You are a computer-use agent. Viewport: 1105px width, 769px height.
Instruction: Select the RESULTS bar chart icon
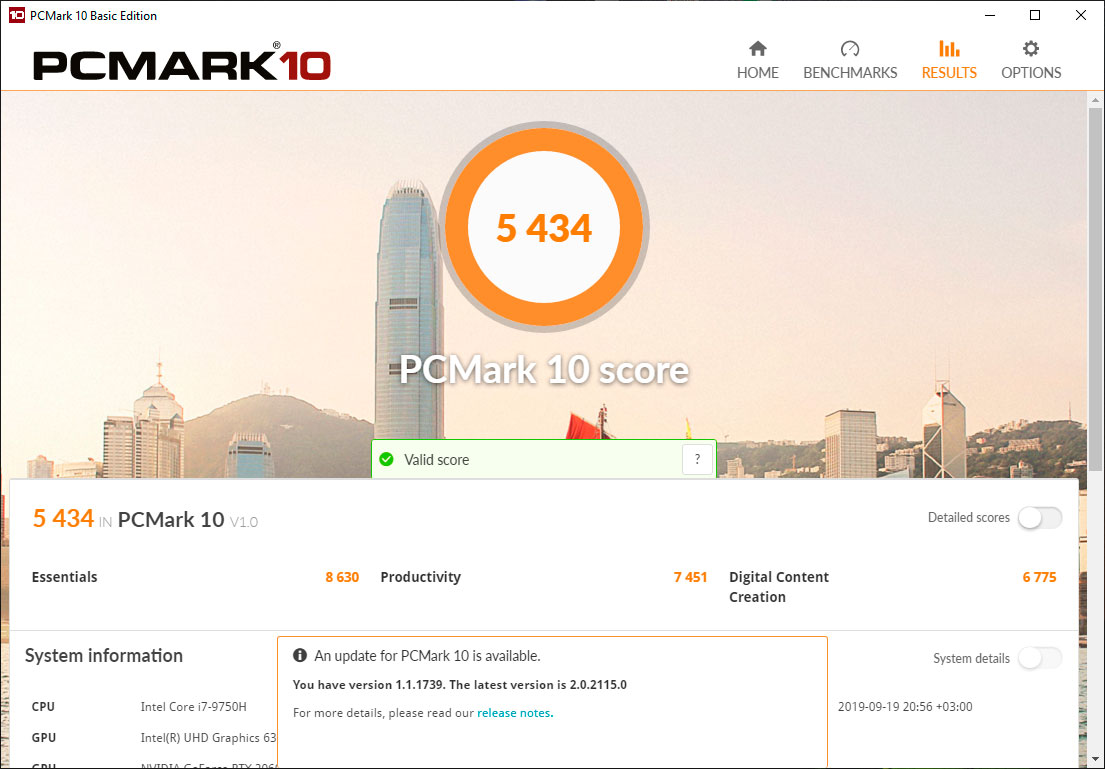[x=949, y=49]
